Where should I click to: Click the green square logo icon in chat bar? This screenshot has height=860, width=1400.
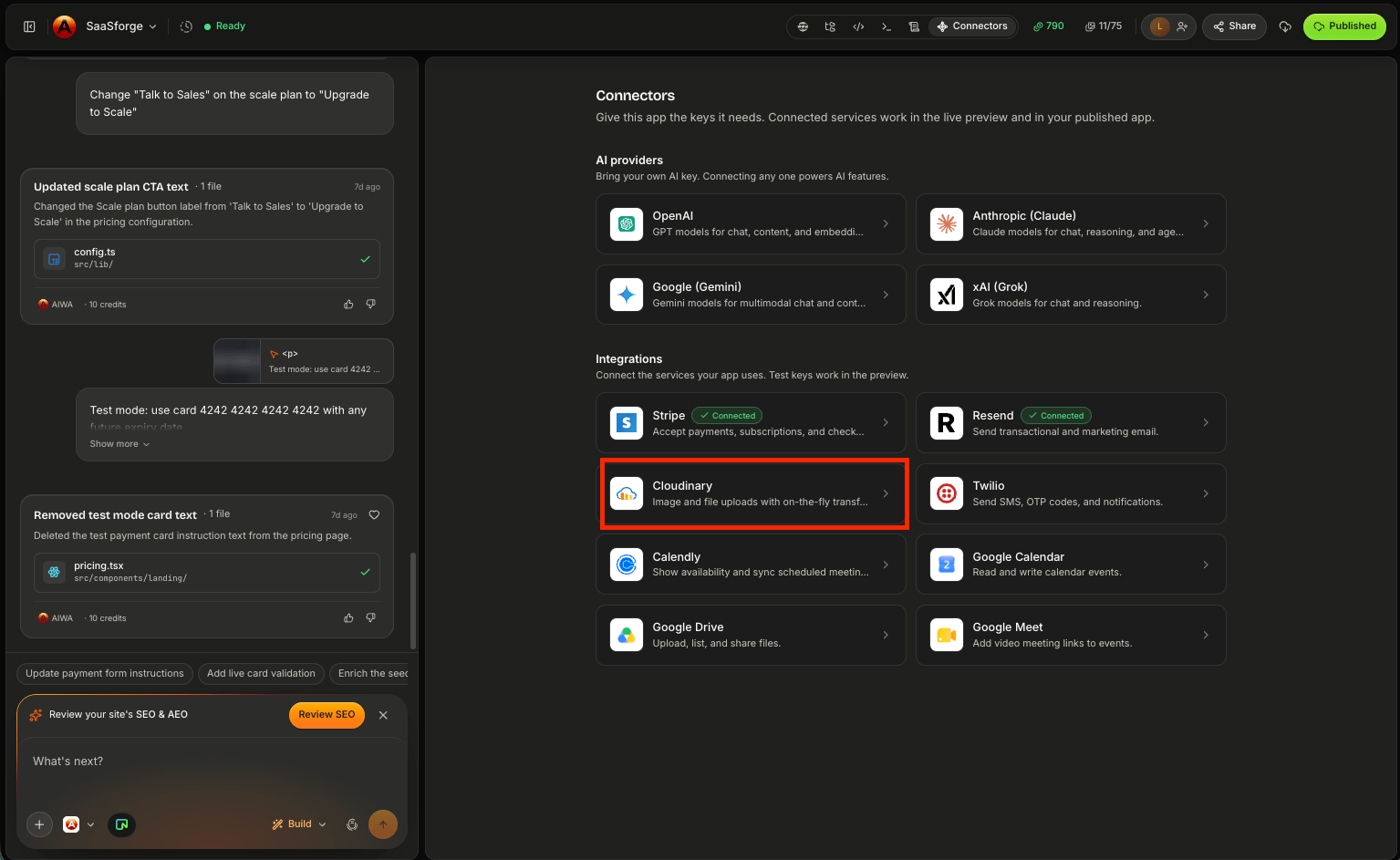pyautogui.click(x=121, y=824)
